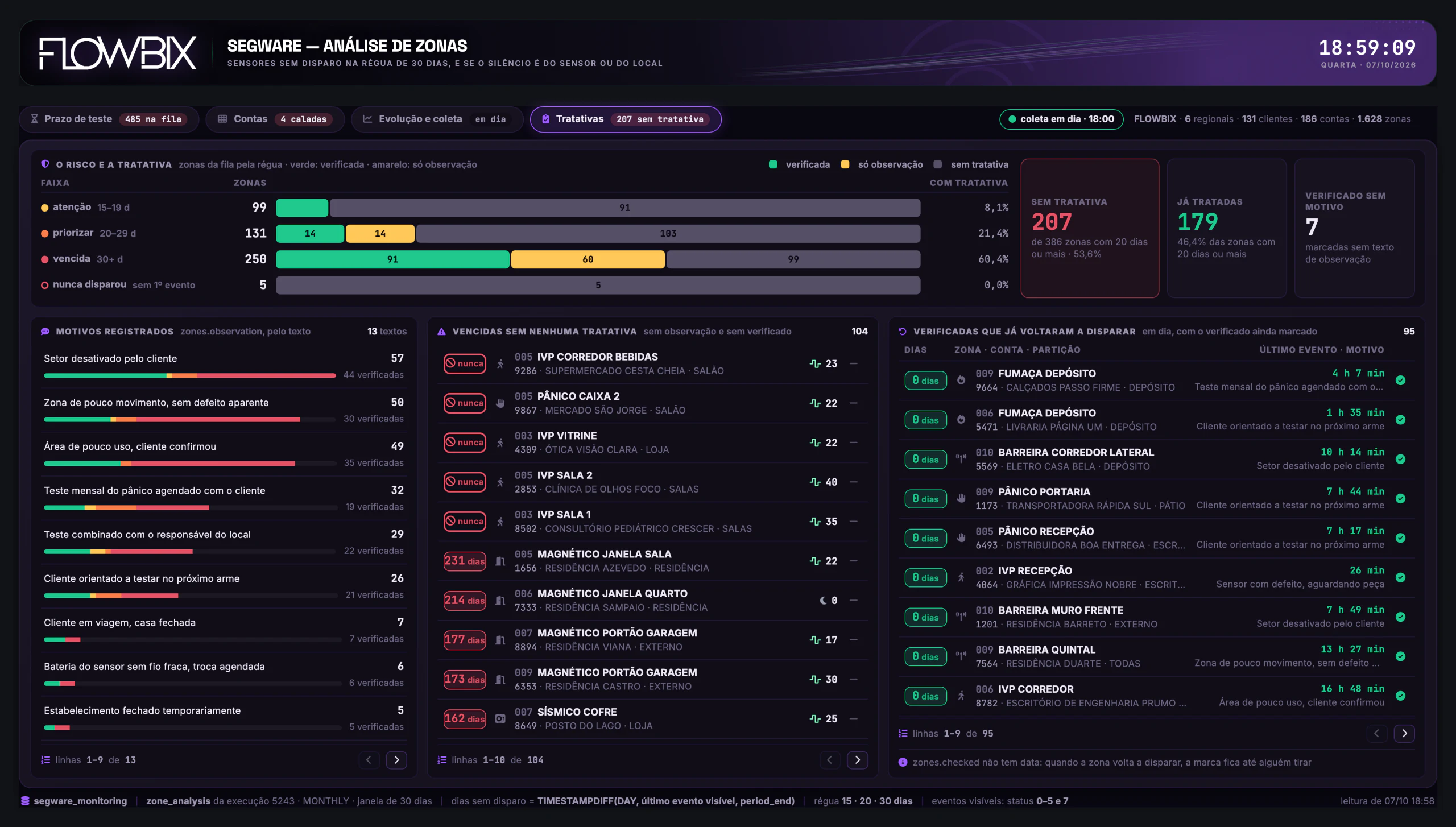Select the Cliente em viagem, casa fechada row
This screenshot has height=827, width=1456.
[x=224, y=630]
